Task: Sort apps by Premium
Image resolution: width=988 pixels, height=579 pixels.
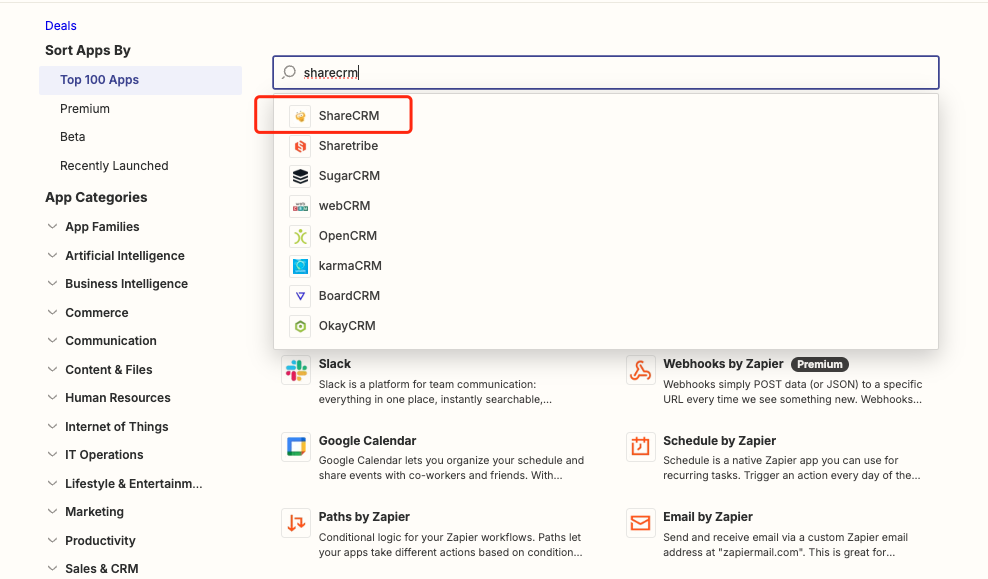Action: (84, 109)
